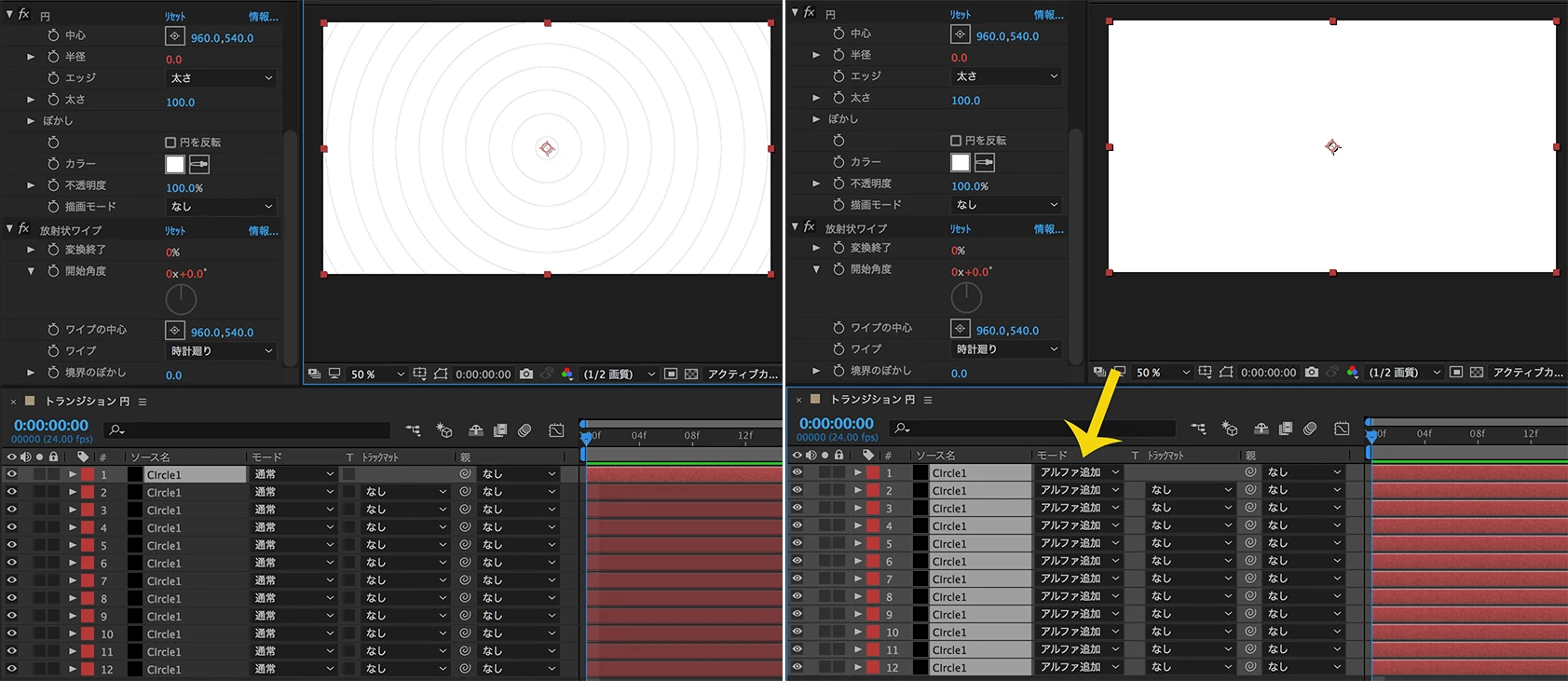Click リセット for 放射状ワイプ, left window
The width and height of the screenshot is (1568, 681).
click(175, 231)
